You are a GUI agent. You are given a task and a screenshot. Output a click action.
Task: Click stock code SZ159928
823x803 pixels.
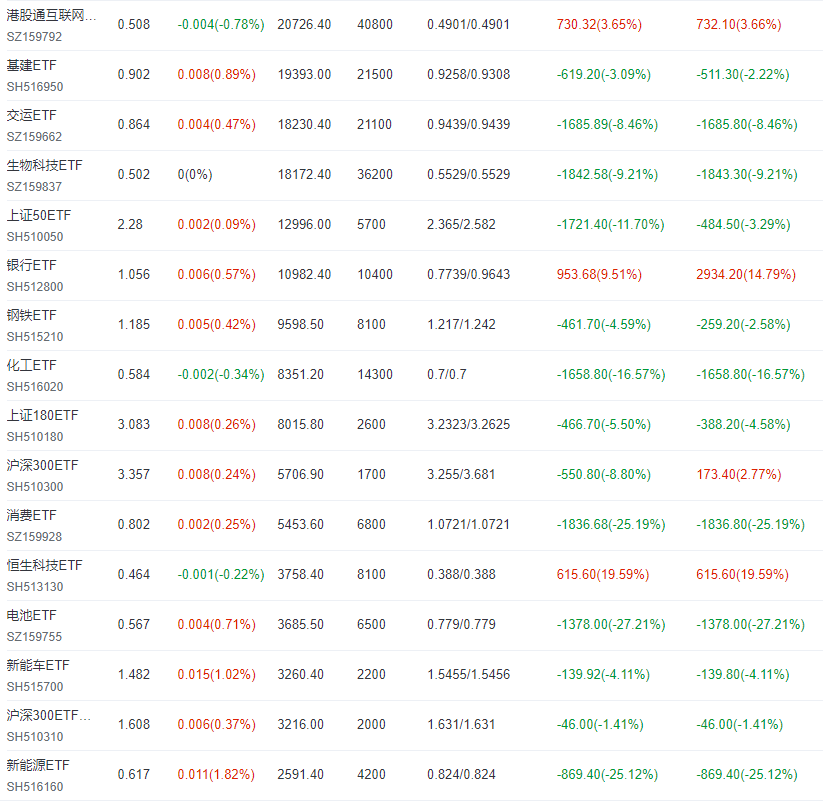click(34, 536)
